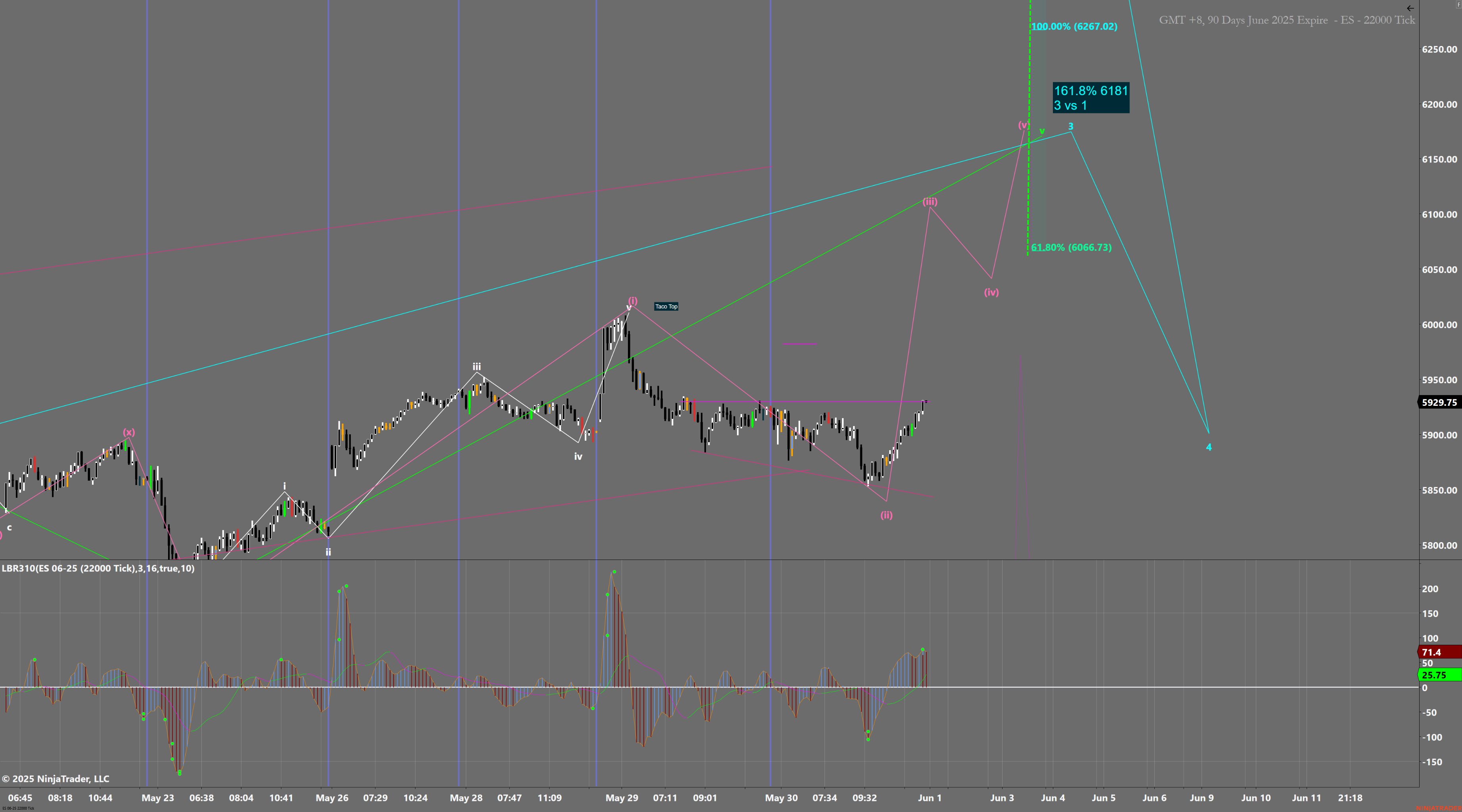Image resolution: width=1462 pixels, height=812 pixels.
Task: Select the pink '(iii)' wave label
Action: tap(930, 201)
